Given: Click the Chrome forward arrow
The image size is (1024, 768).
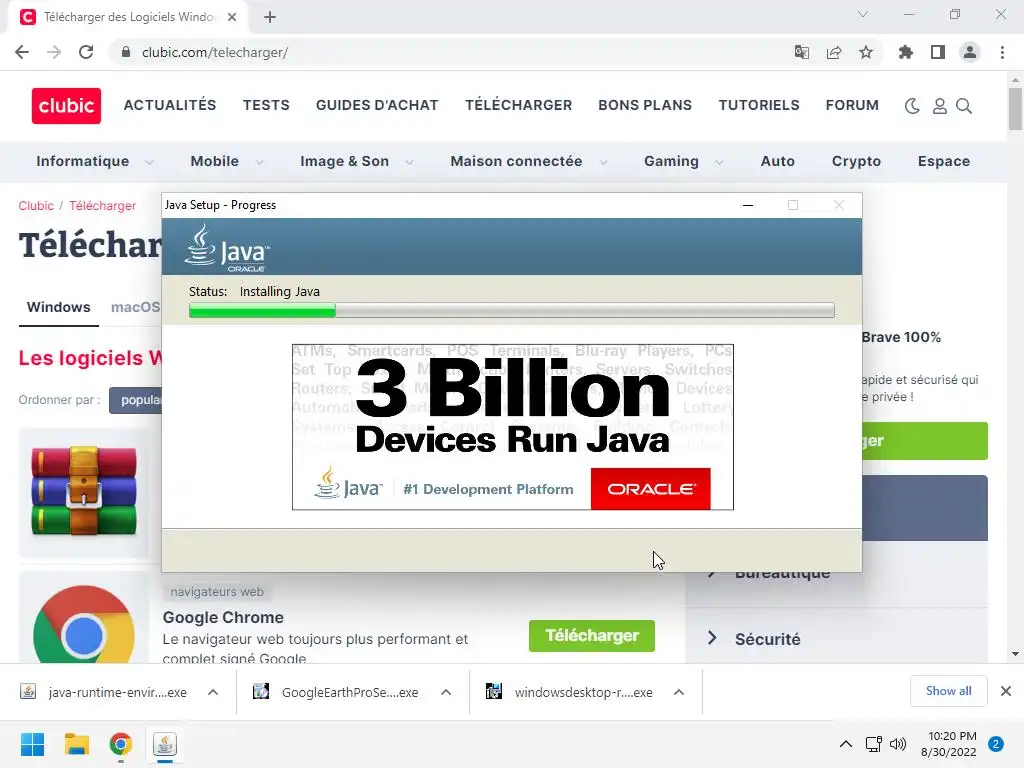Looking at the screenshot, I should pyautogui.click(x=54, y=52).
